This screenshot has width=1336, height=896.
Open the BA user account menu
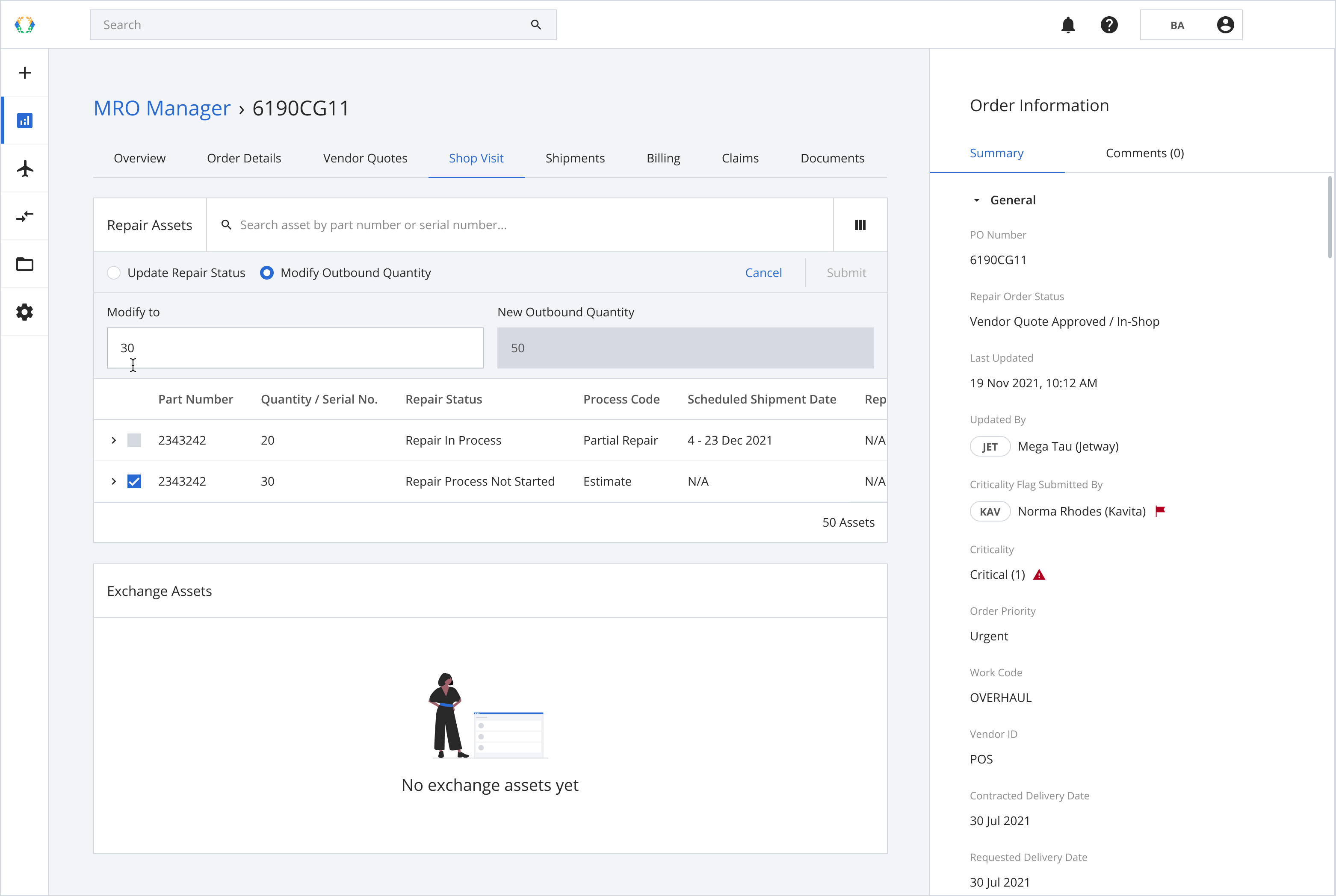(1191, 24)
